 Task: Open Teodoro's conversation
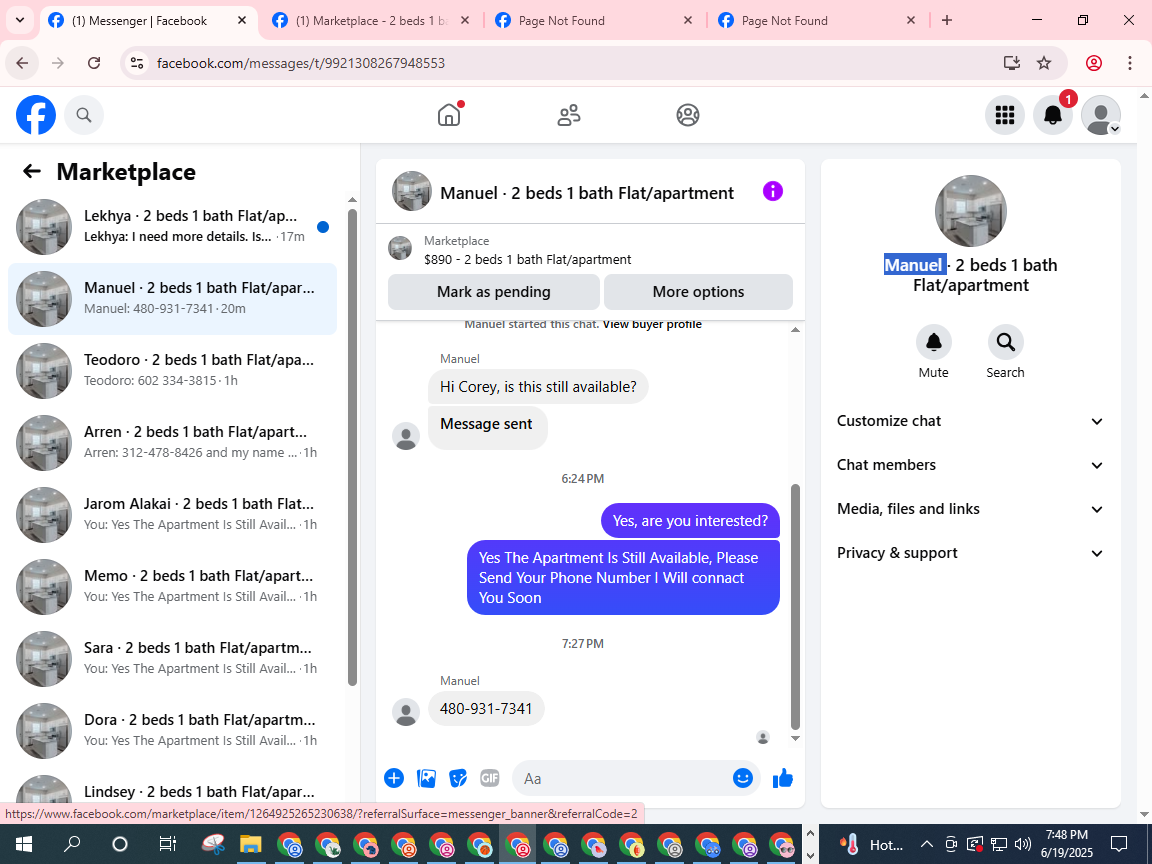click(173, 370)
